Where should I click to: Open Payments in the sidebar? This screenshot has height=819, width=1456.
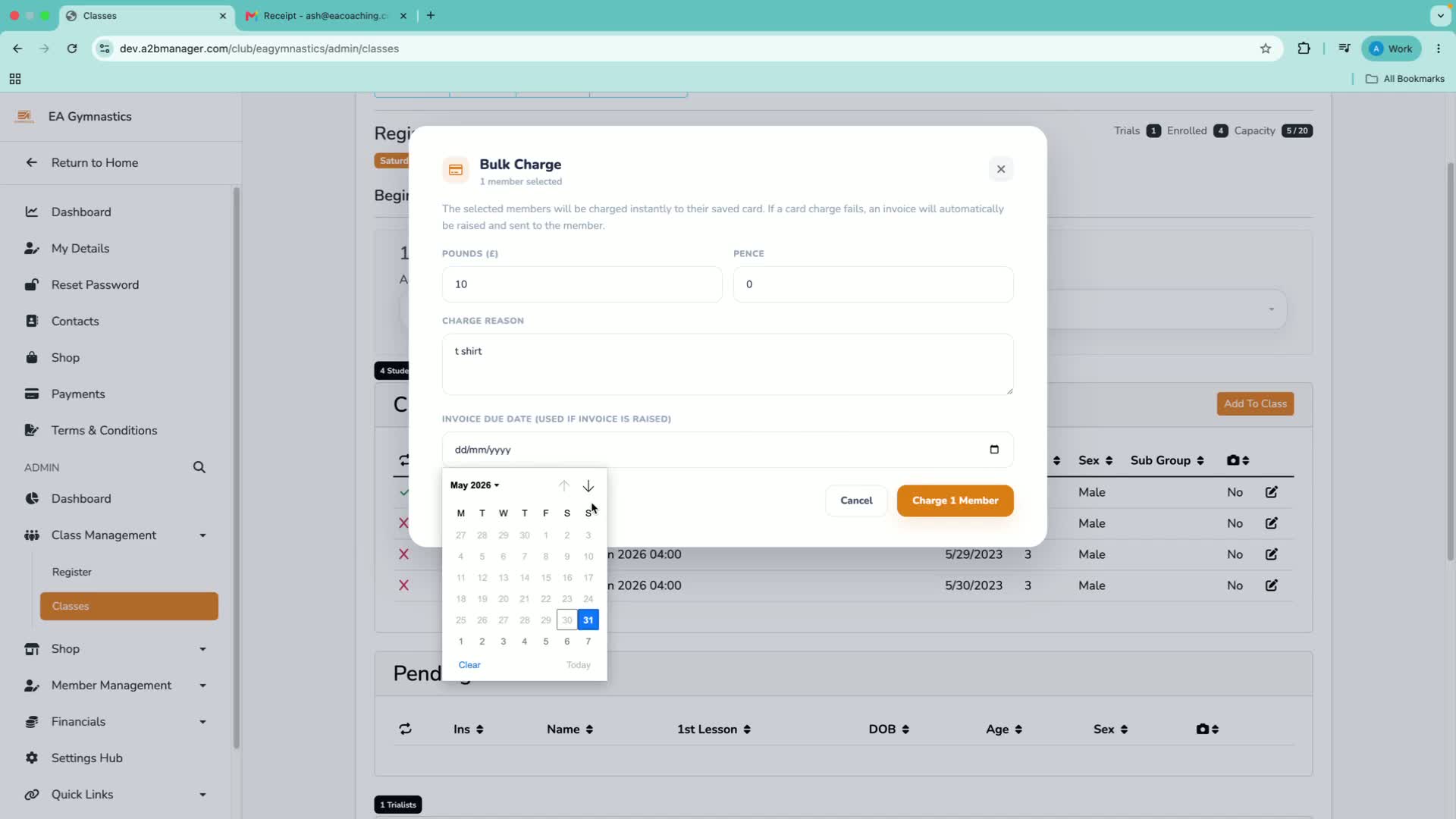(78, 394)
